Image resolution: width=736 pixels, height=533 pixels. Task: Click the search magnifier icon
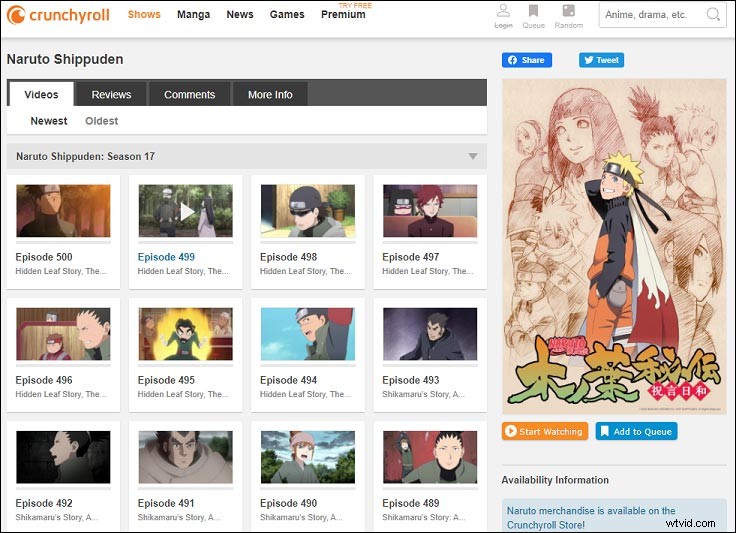tap(713, 15)
